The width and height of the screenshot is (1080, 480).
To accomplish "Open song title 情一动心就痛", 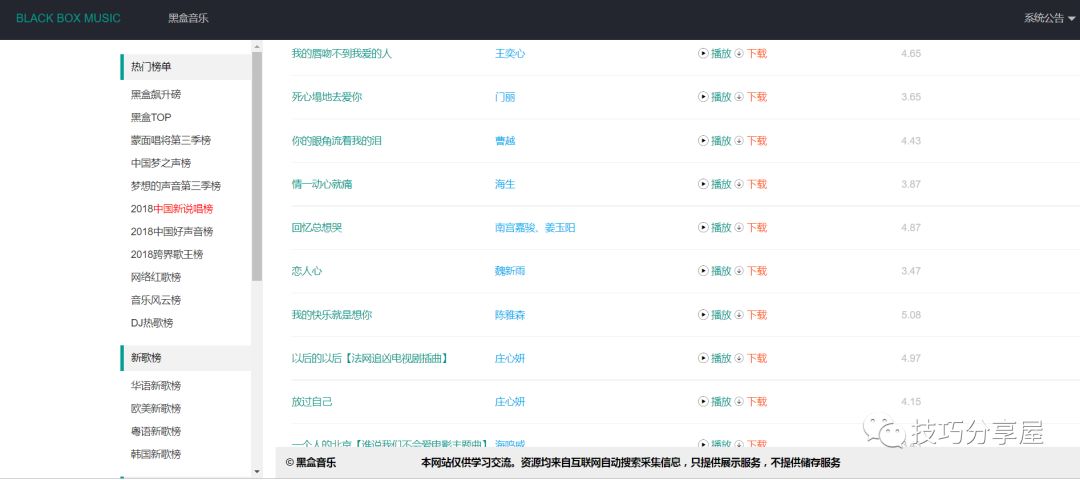I will coord(322,184).
